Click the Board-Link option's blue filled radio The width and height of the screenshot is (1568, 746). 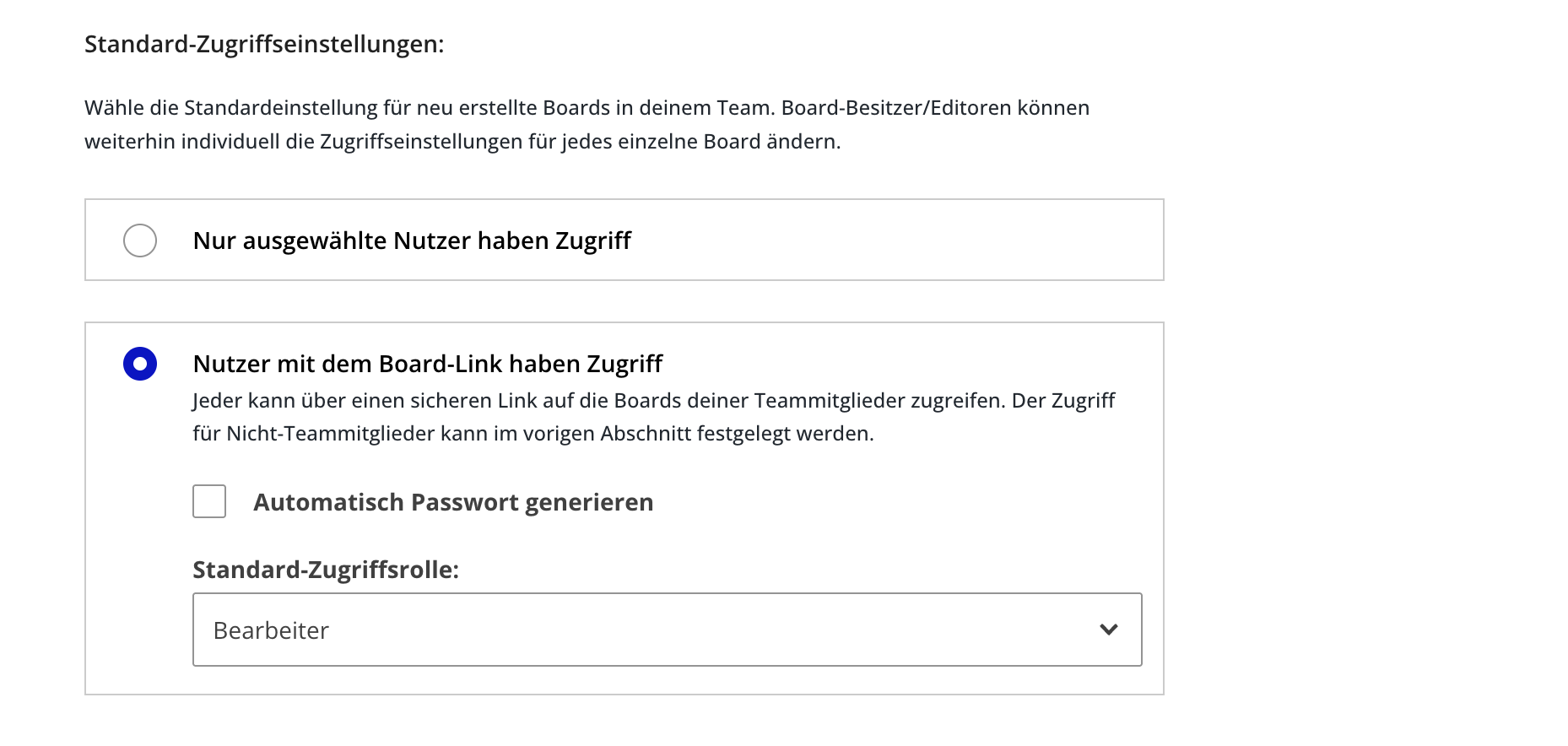[139, 364]
